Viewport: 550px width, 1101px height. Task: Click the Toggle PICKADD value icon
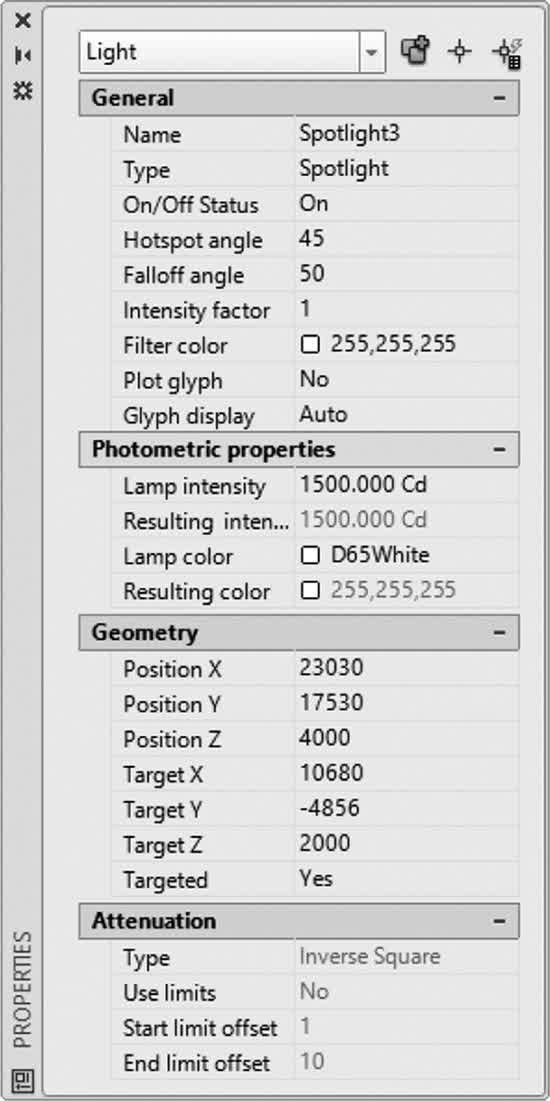coord(414,52)
